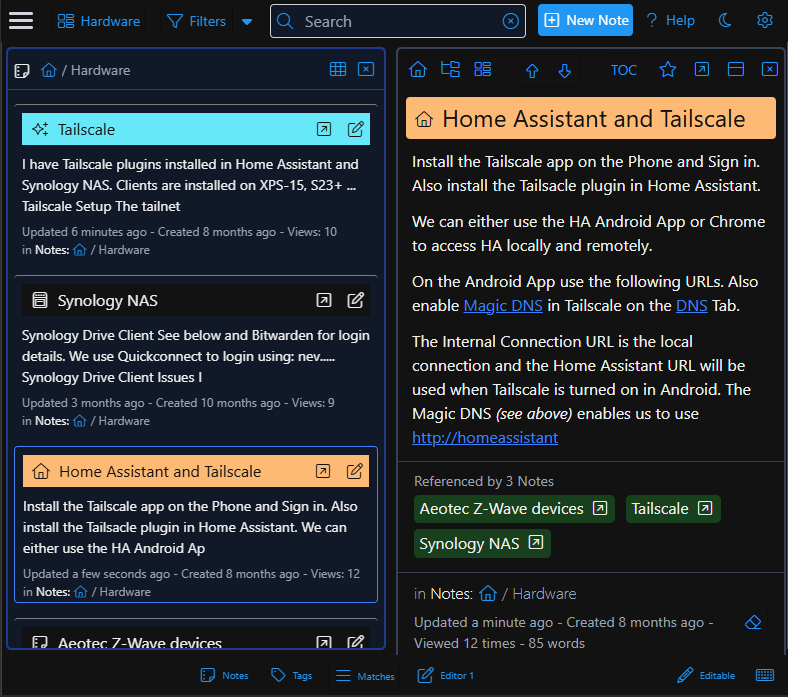Click Hardware in the left panel breadcrumb
This screenshot has height=697, width=788.
click(x=100, y=70)
